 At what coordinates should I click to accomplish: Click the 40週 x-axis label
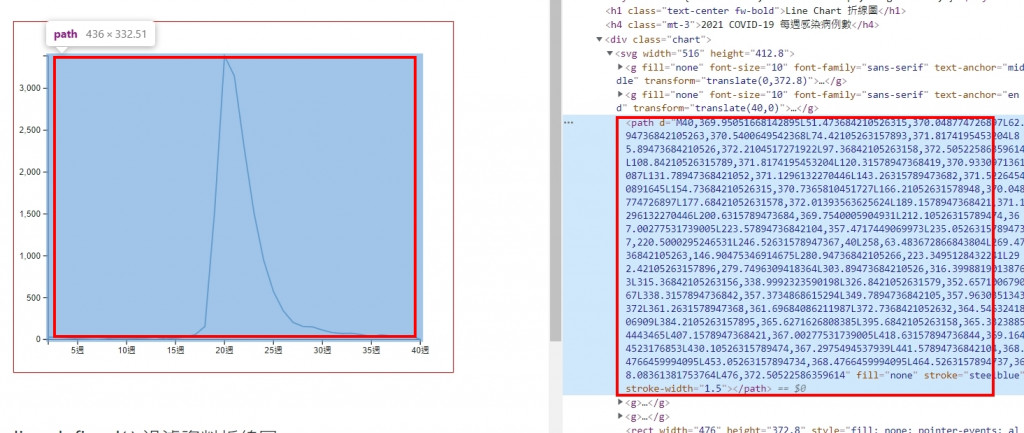421,351
